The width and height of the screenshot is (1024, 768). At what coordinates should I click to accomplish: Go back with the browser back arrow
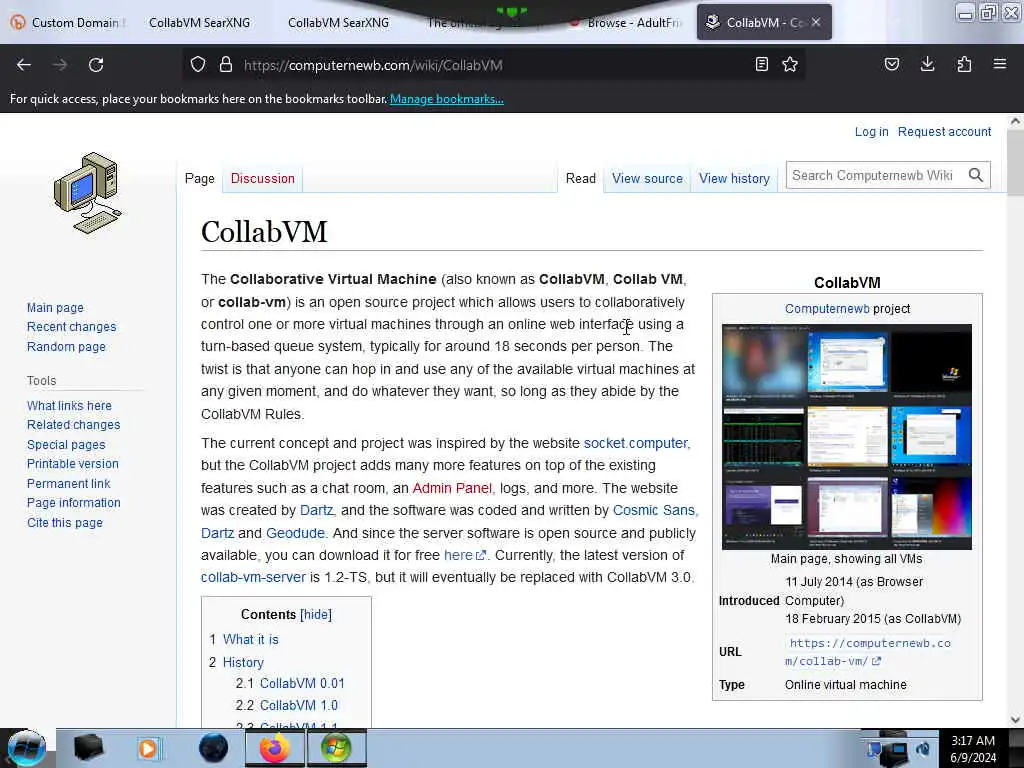tap(24, 65)
